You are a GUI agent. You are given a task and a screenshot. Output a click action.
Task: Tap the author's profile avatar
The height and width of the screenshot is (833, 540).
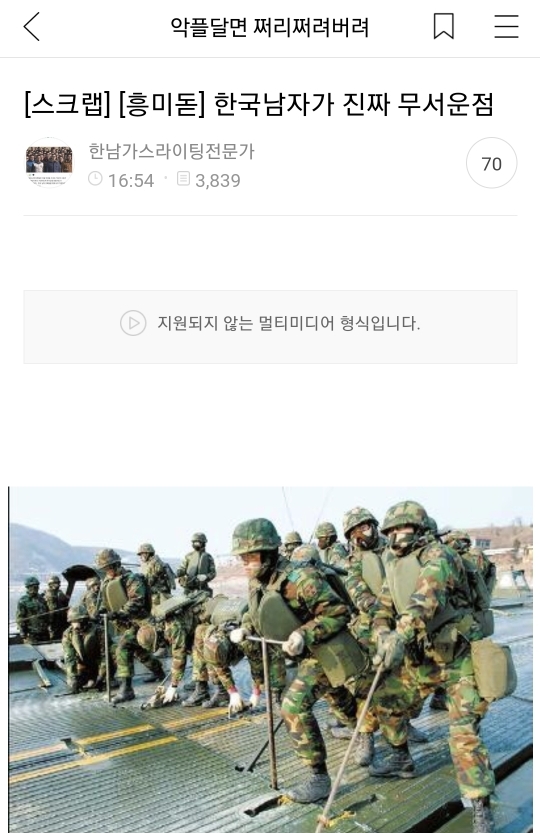(49, 163)
